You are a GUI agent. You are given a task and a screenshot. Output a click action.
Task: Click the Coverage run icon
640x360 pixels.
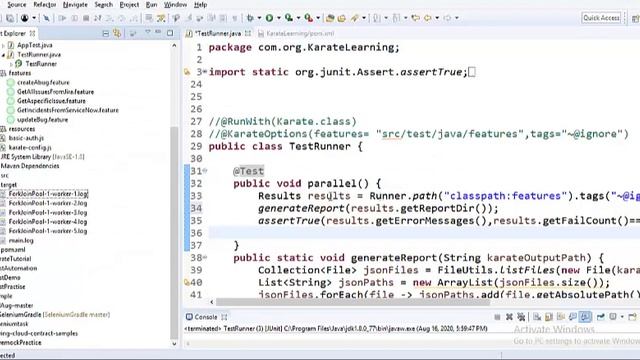click(289, 18)
